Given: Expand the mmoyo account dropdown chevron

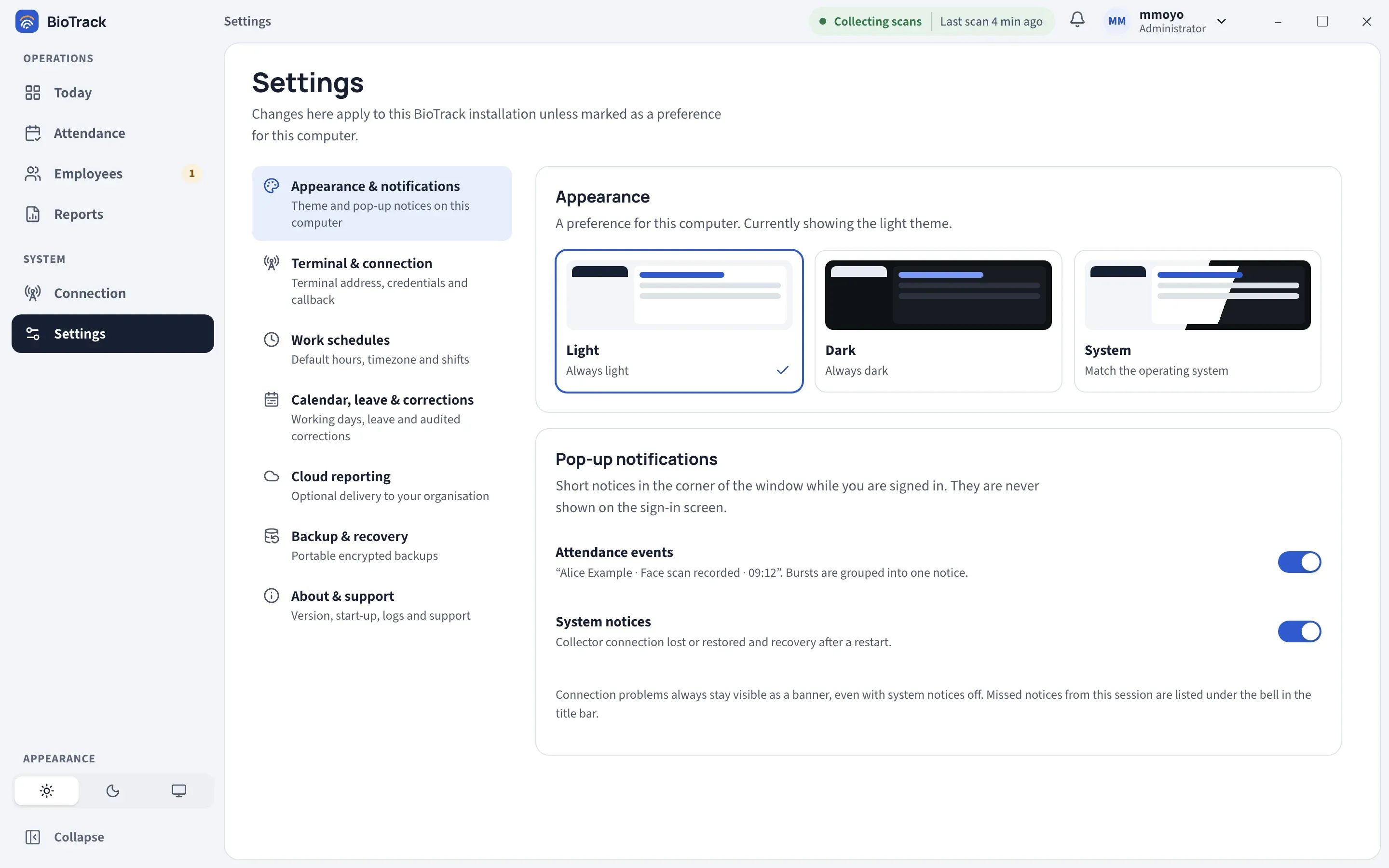Looking at the screenshot, I should (1221, 21).
